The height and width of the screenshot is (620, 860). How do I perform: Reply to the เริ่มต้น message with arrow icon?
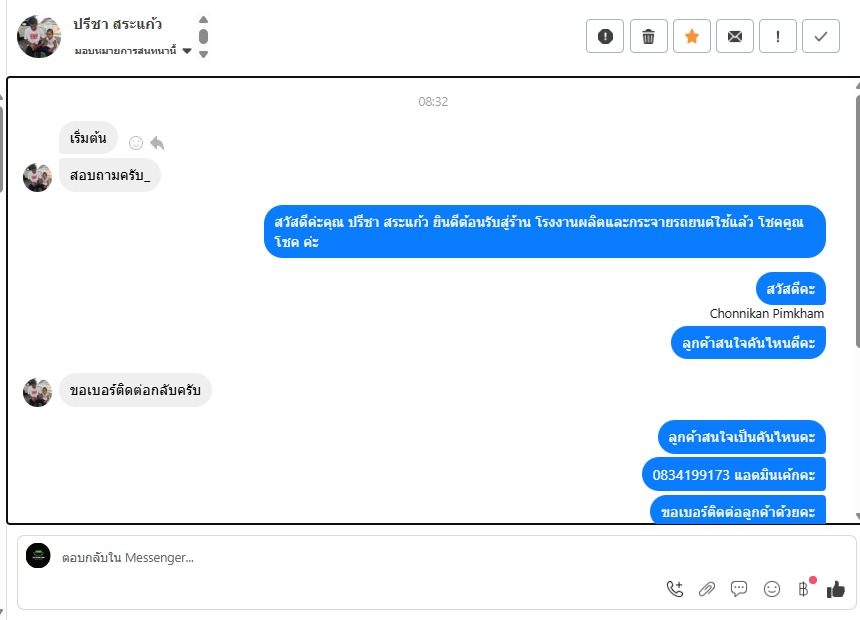(157, 143)
